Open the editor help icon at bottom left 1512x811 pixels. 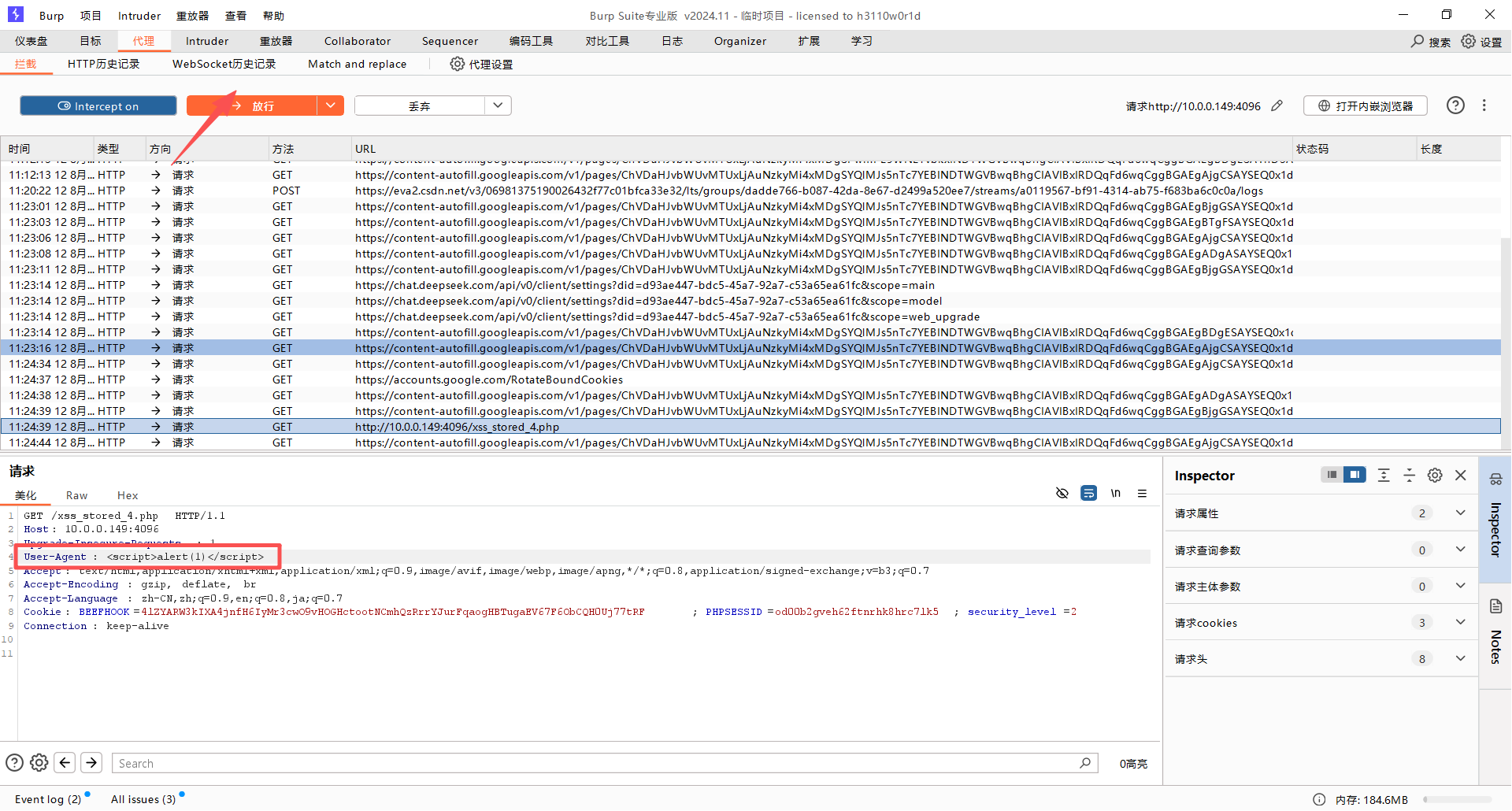14,763
